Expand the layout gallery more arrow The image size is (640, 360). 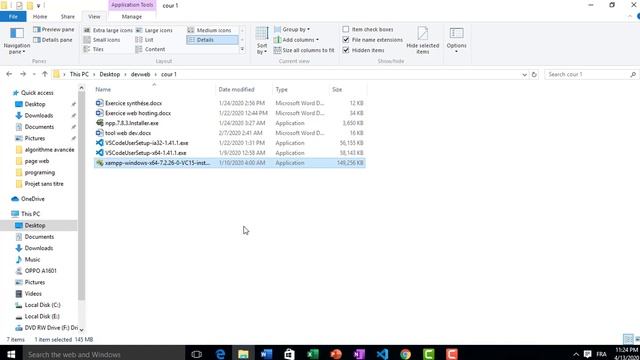242,49
